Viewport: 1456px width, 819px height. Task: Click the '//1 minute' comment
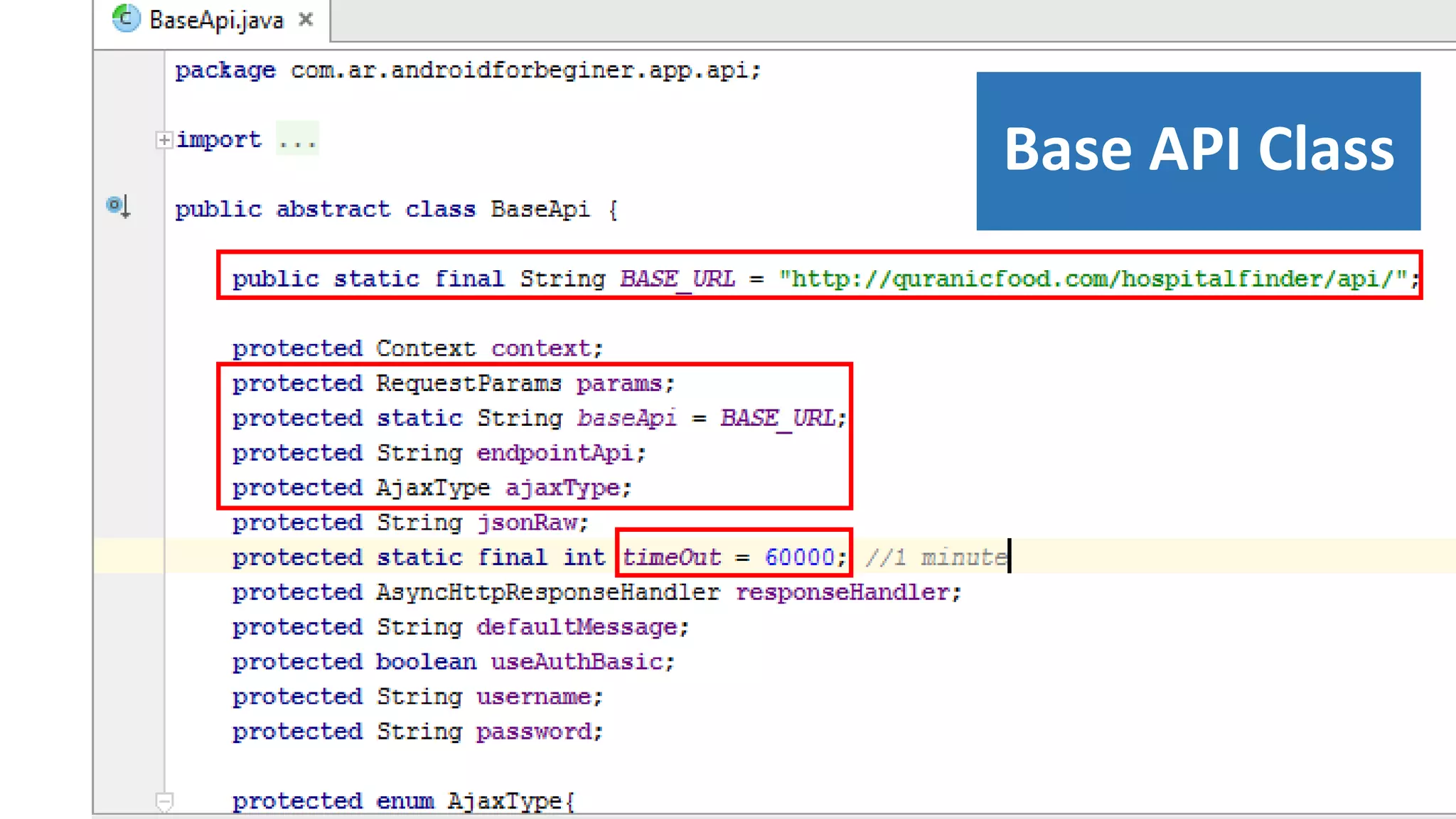(936, 557)
